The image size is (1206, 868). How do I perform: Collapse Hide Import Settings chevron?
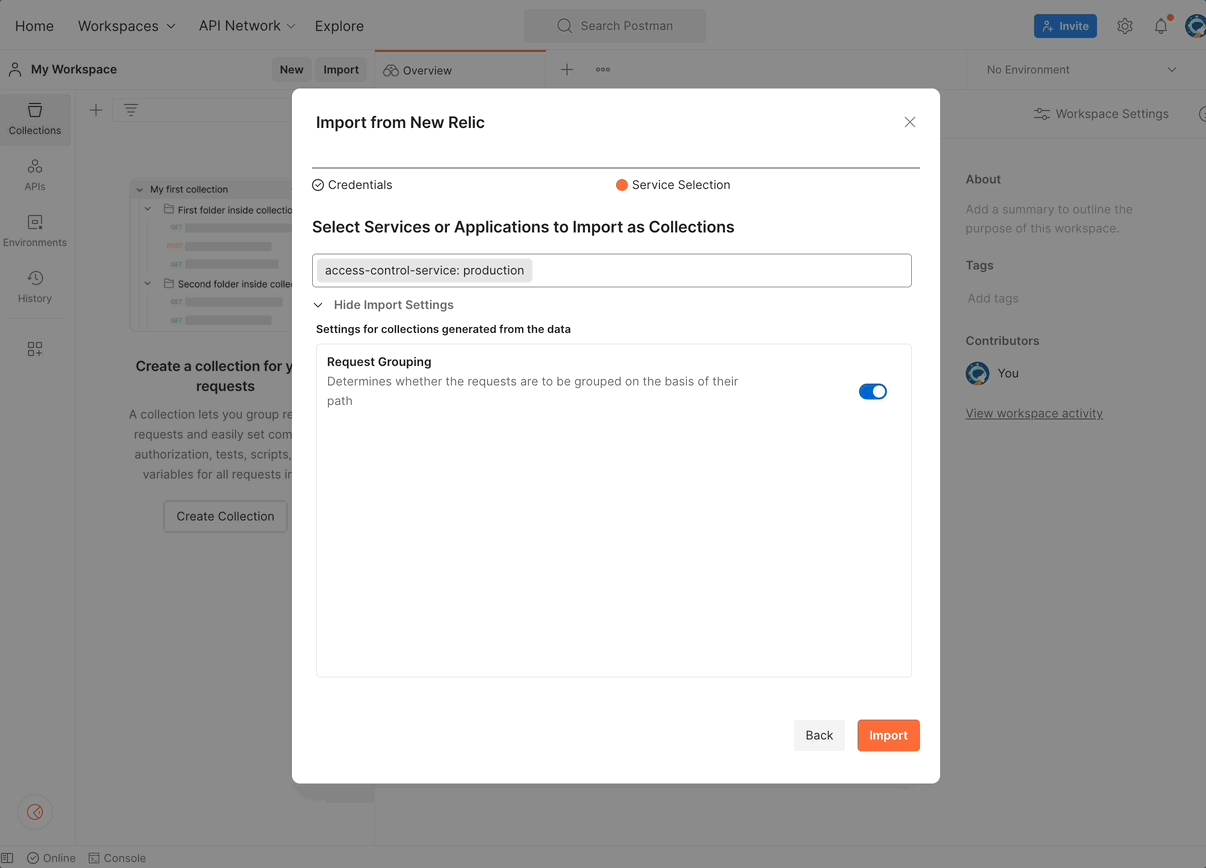pyautogui.click(x=318, y=305)
